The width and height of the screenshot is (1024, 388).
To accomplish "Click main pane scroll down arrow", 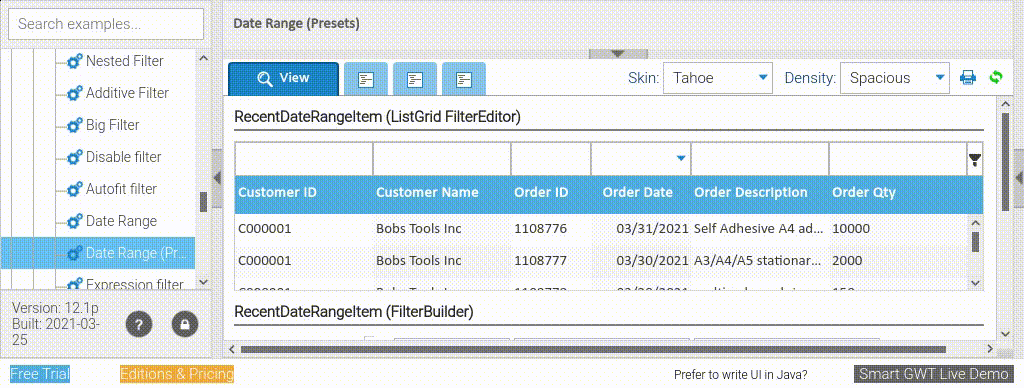I will click(x=1006, y=334).
